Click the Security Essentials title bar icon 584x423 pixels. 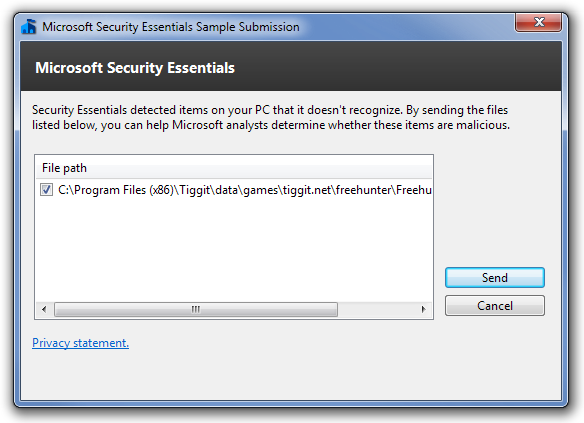29,26
